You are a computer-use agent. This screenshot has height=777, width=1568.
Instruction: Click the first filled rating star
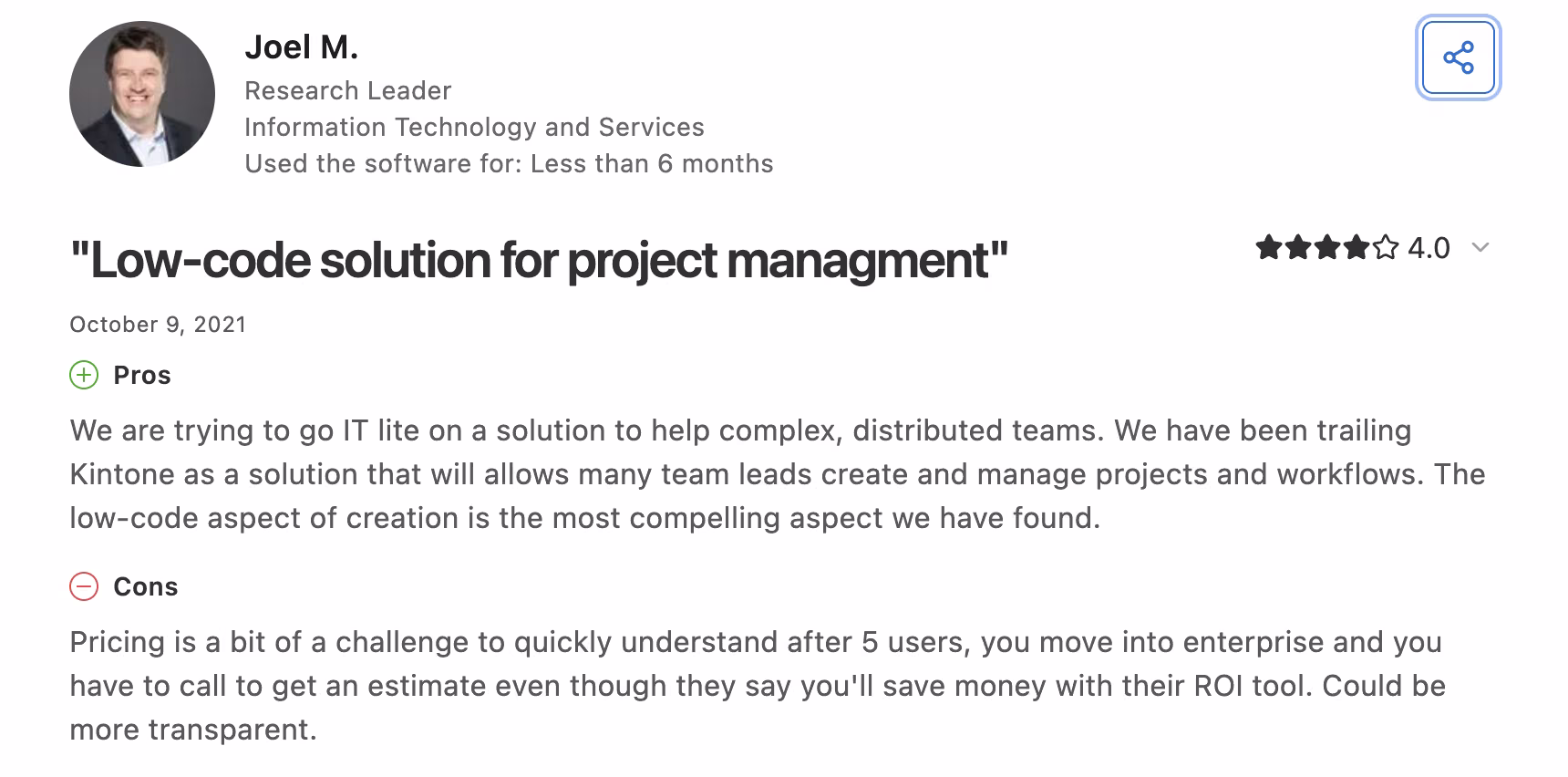tap(1268, 247)
